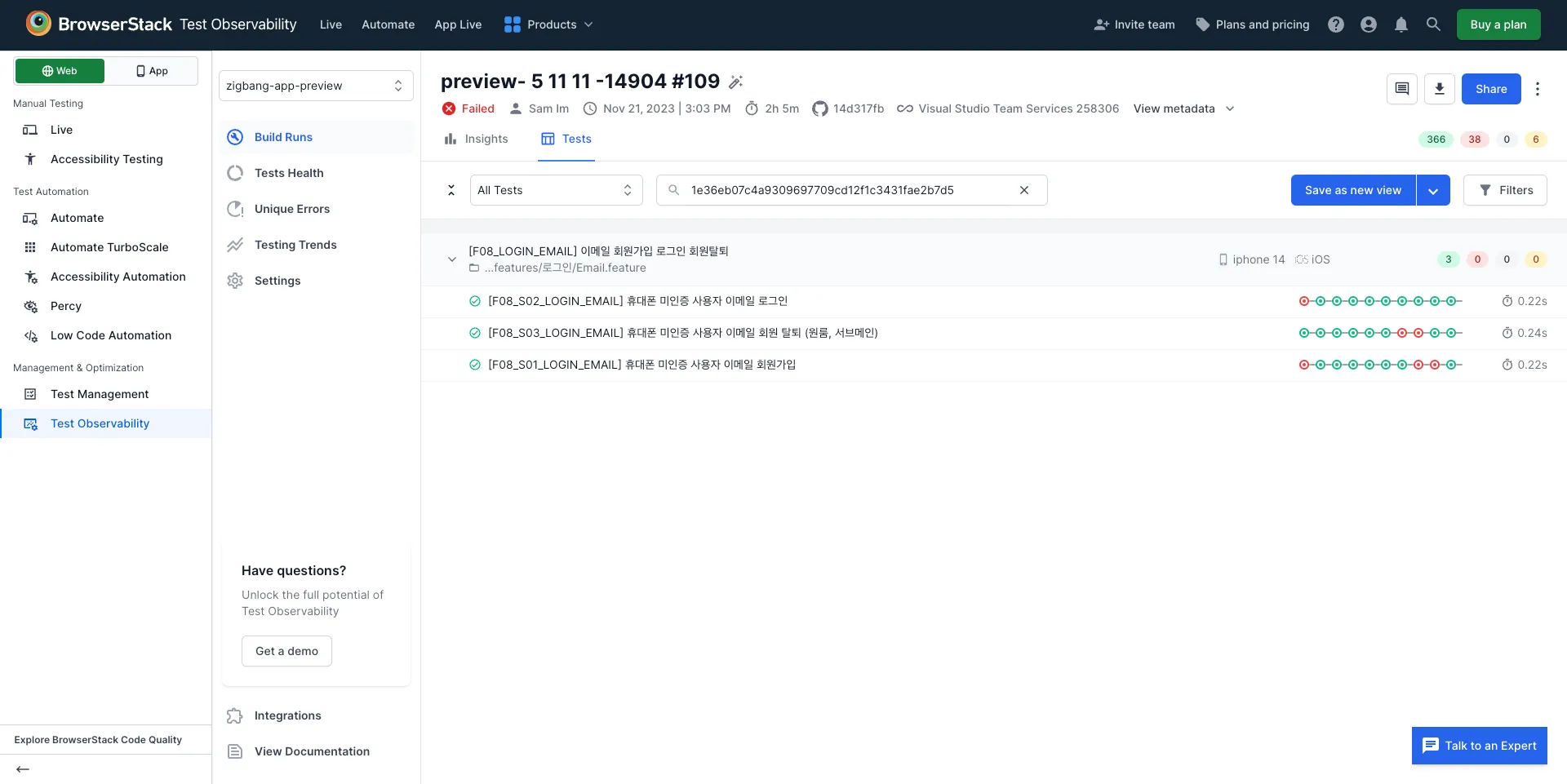Click the Tests Health icon

point(235,173)
